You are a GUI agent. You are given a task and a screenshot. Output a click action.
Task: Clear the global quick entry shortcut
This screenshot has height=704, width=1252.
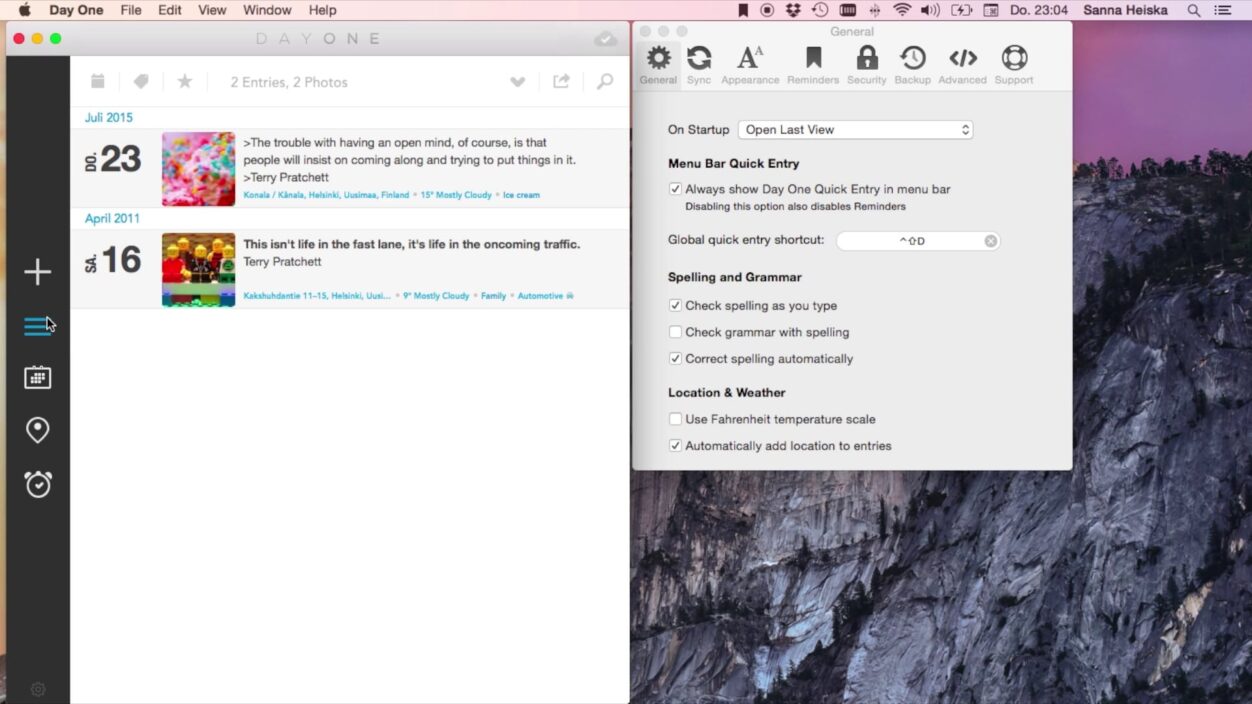990,241
